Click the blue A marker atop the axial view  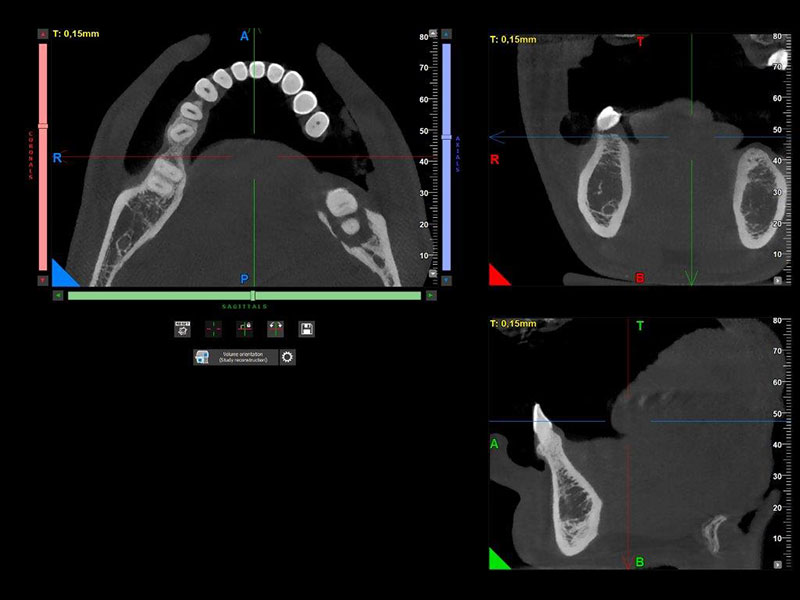click(x=244, y=36)
